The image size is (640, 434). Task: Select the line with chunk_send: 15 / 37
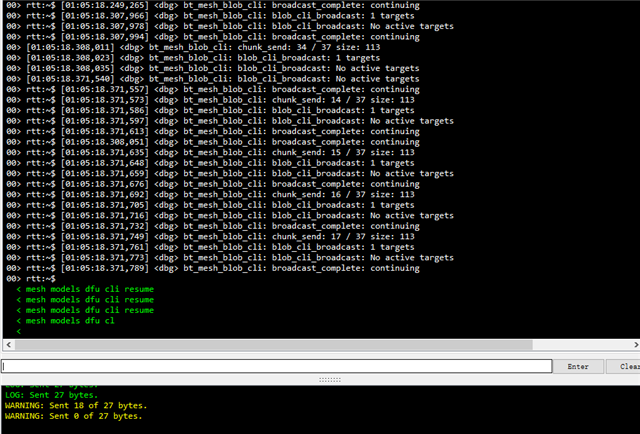pyautogui.click(x=210, y=153)
